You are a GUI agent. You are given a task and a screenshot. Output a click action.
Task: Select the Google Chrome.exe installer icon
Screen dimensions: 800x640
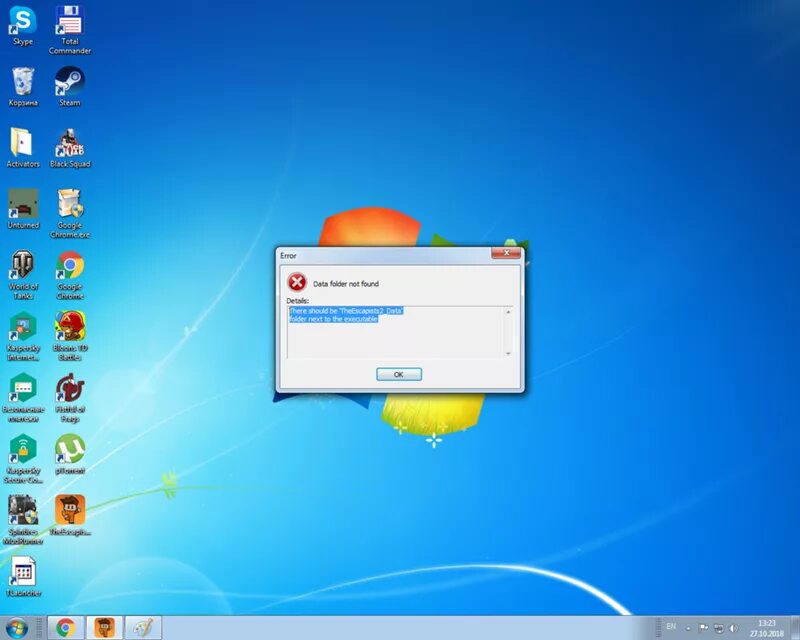tap(69, 213)
